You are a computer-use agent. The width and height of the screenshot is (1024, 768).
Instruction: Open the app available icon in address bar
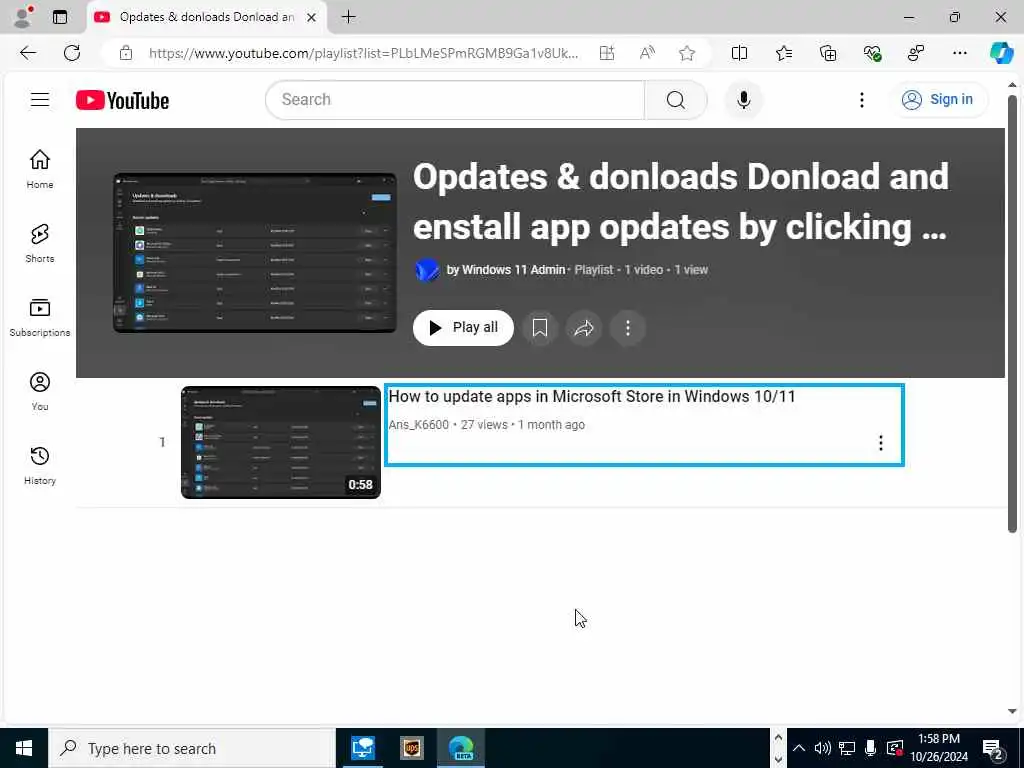607,54
